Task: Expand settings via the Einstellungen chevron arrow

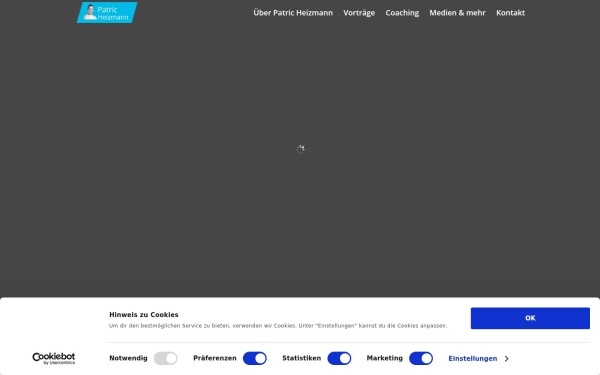Action: [507, 359]
